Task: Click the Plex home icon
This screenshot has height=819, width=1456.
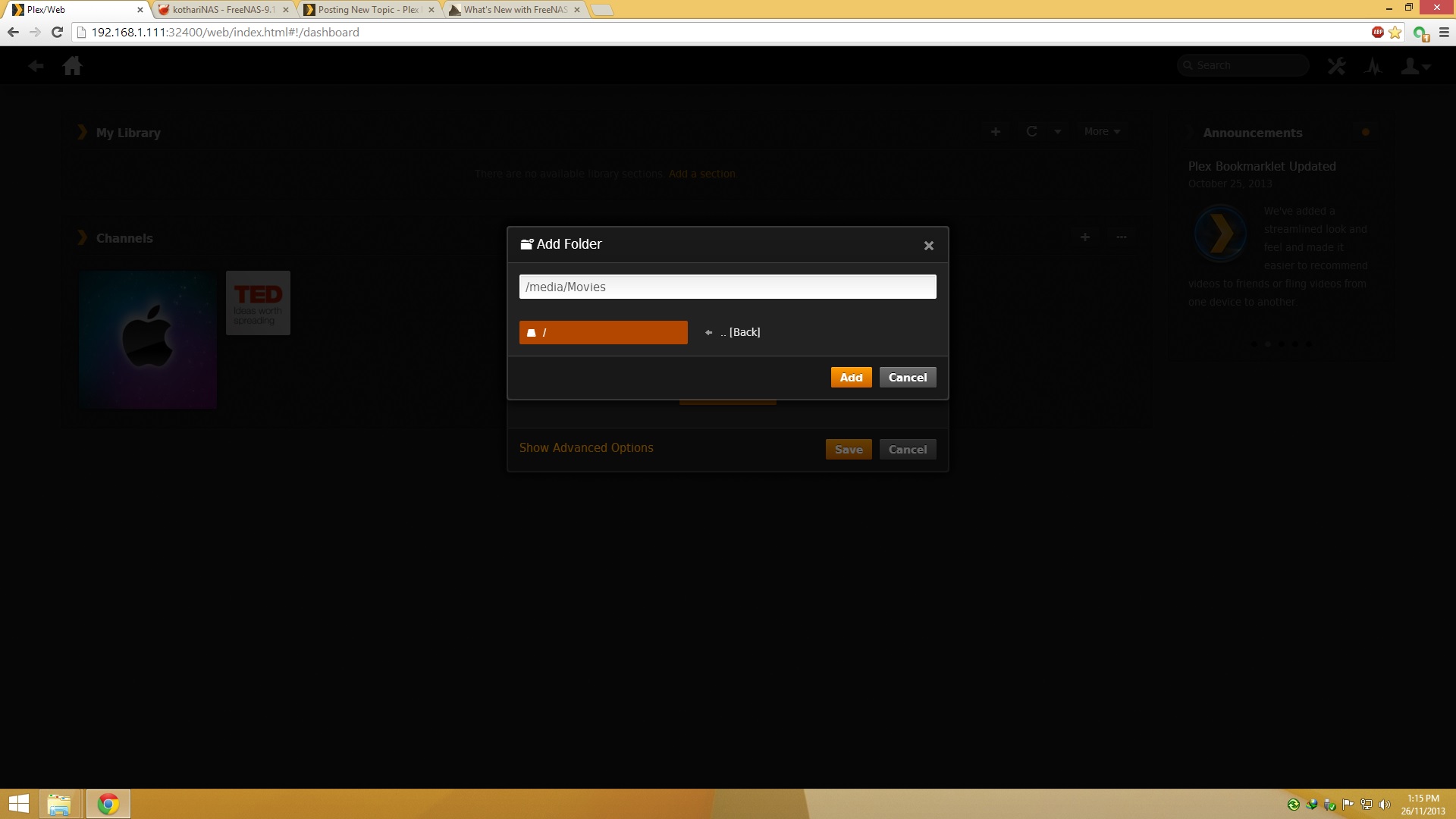Action: 73,66
